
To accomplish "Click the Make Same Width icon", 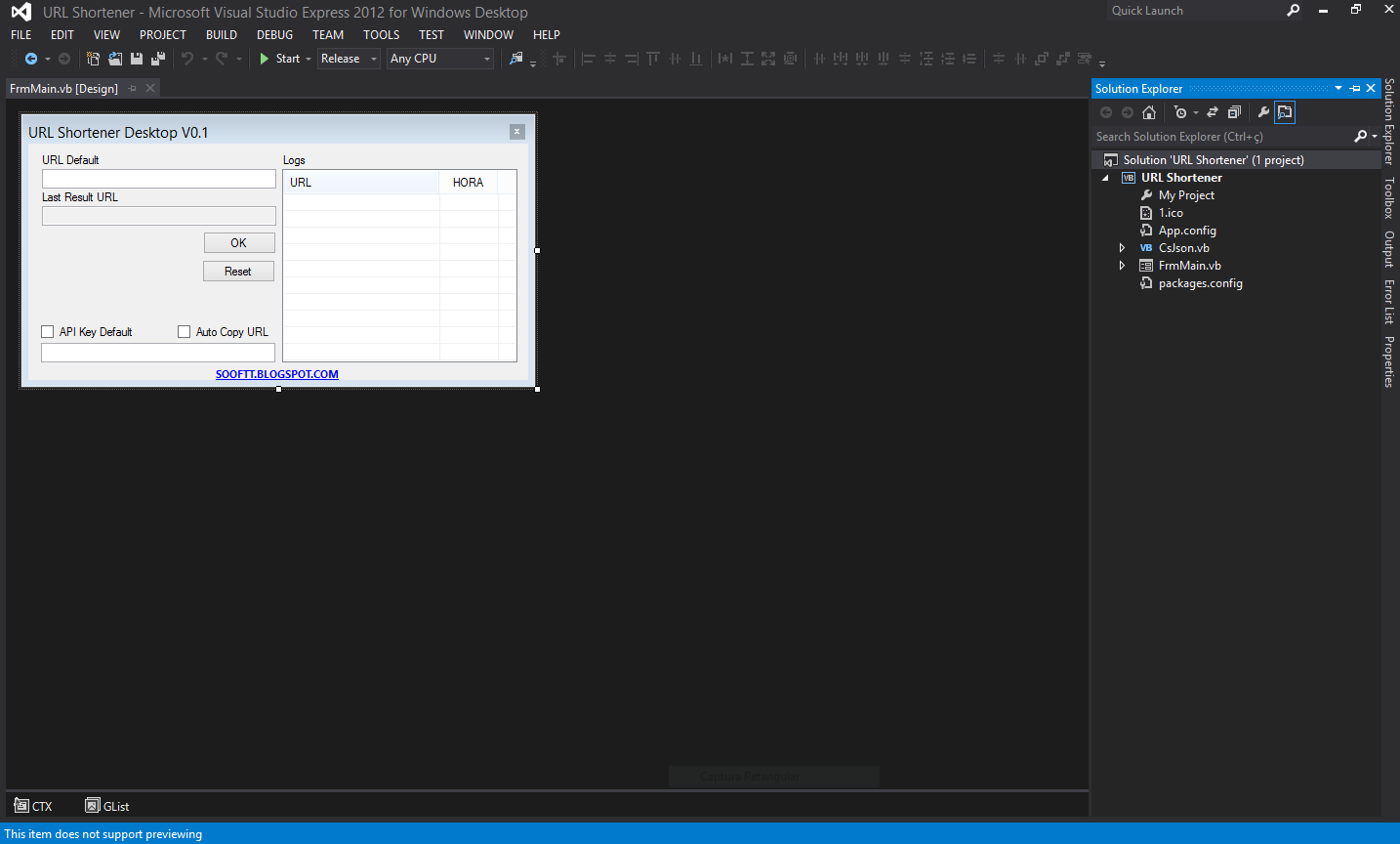I will 725,59.
